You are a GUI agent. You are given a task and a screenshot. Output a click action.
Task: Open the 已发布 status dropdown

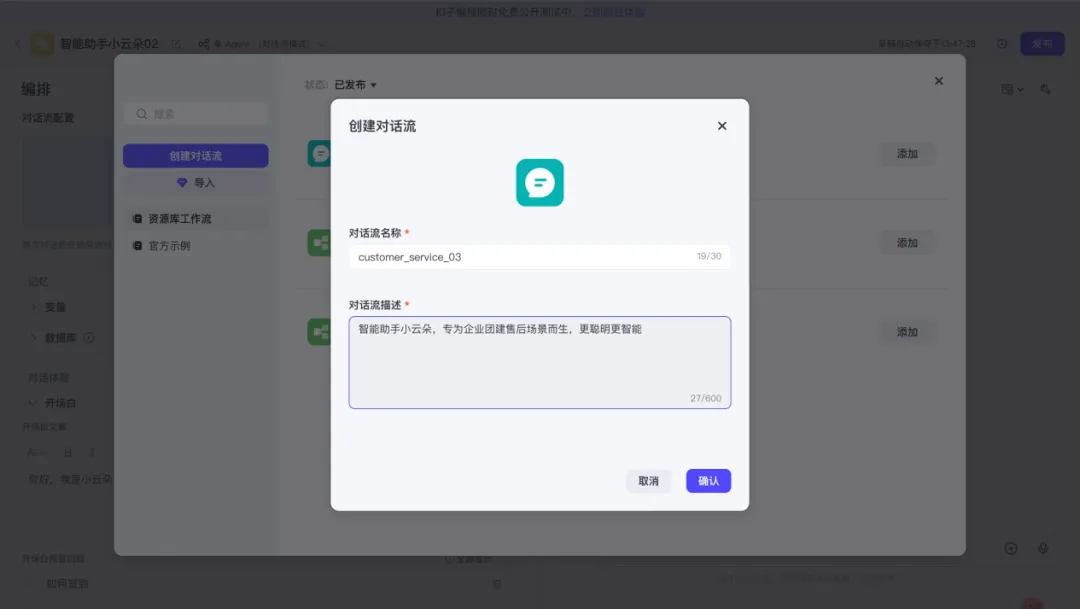tap(355, 85)
